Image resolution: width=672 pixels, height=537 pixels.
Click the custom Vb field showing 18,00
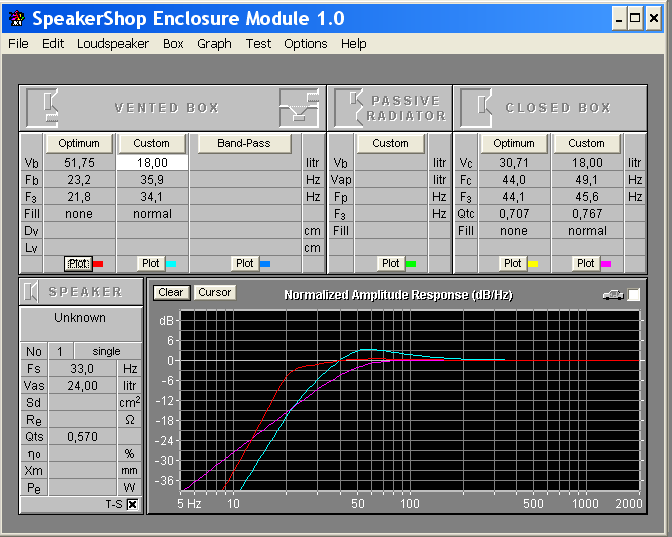pos(152,163)
